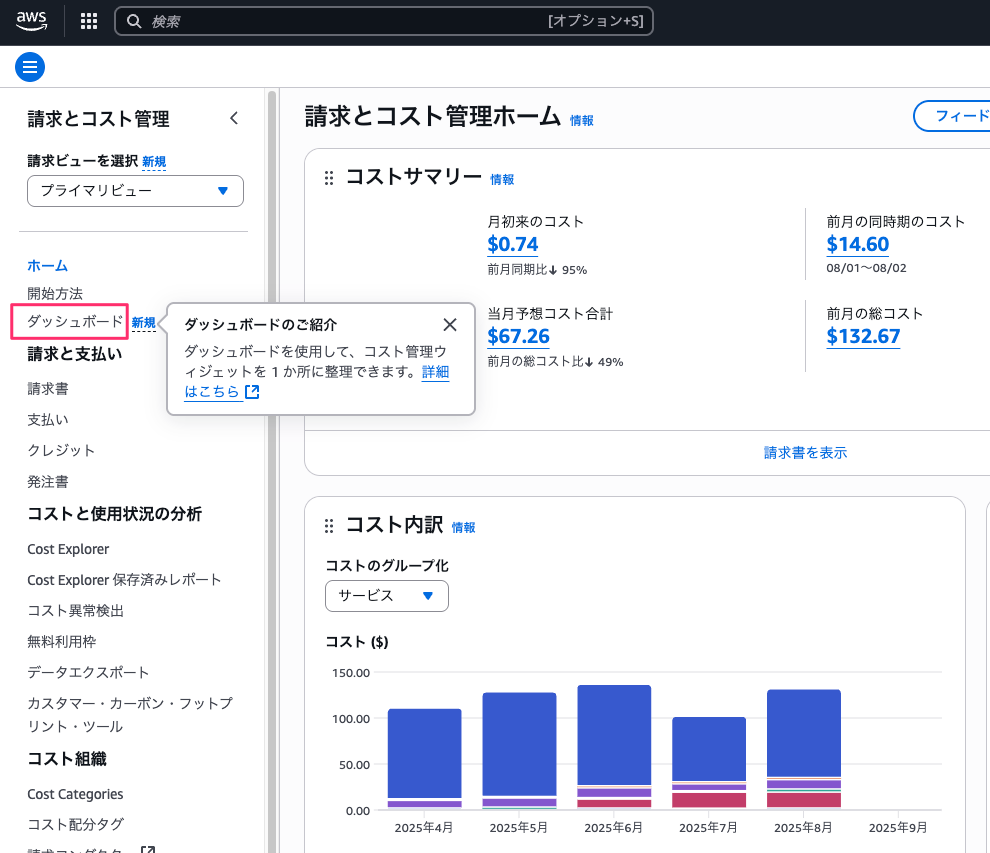The image size is (990, 853).
Task: Click the drag handle beside コスト内訳
Action: click(328, 526)
